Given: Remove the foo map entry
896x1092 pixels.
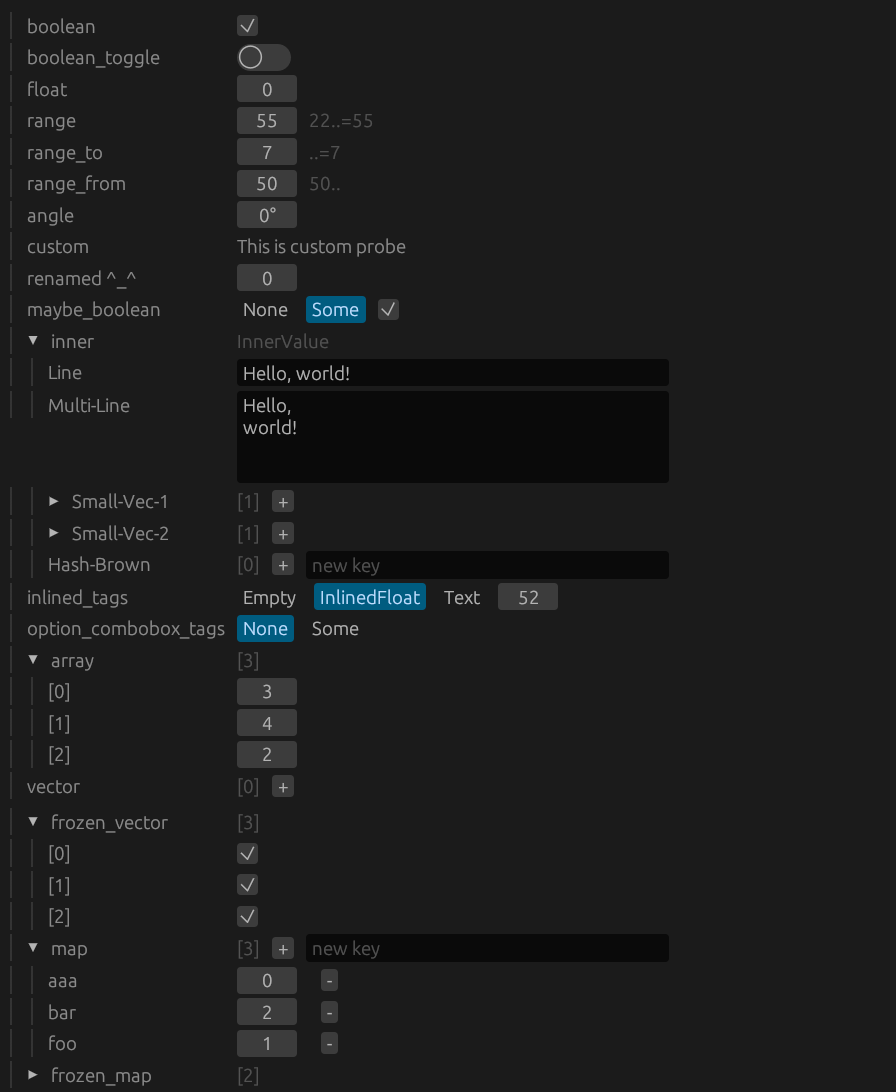Looking at the screenshot, I should click(329, 1044).
